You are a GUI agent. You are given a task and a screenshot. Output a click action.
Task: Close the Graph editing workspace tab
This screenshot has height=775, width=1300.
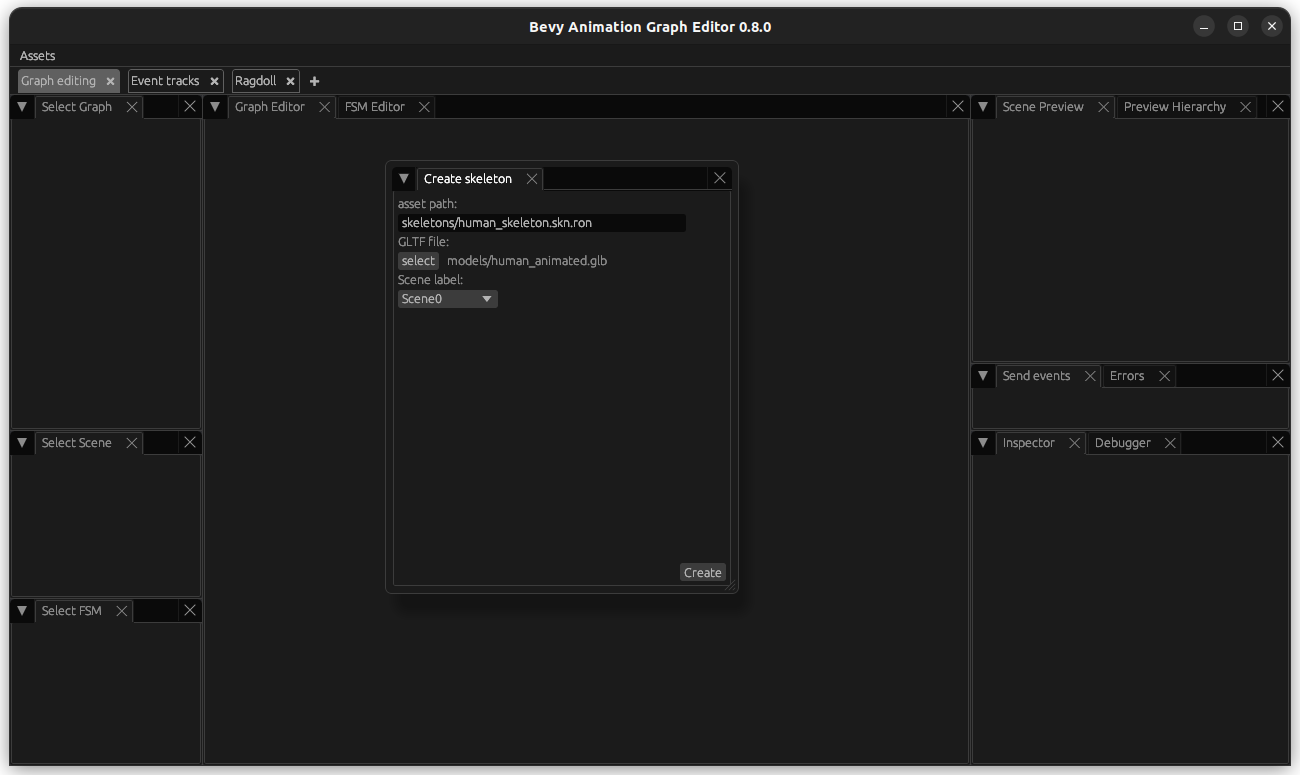(110, 81)
